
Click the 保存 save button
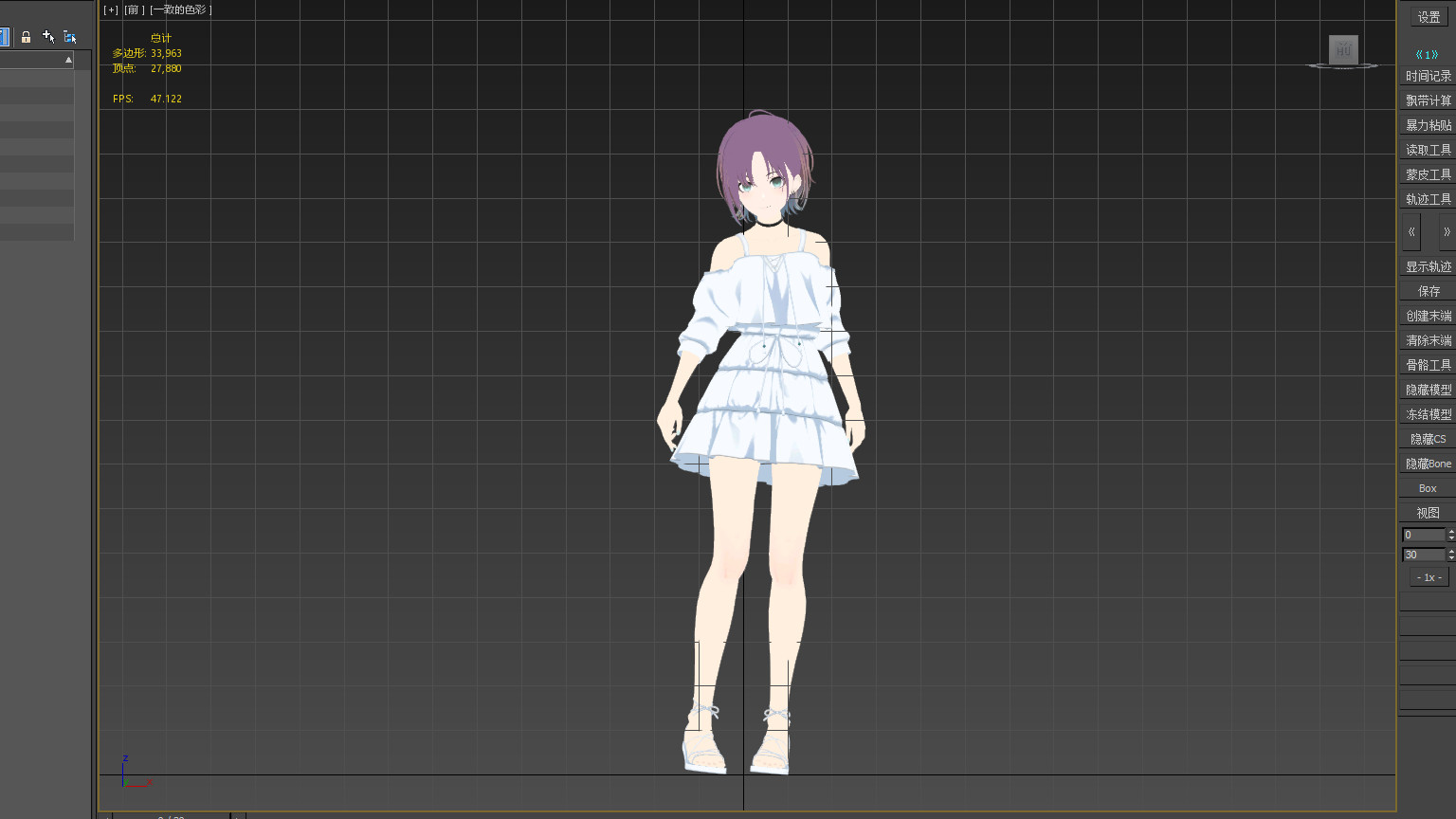(x=1428, y=291)
